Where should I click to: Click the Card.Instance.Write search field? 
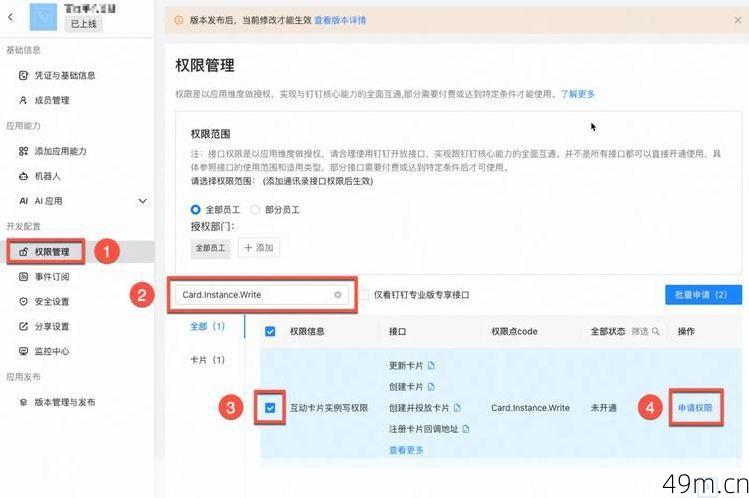(x=262, y=295)
